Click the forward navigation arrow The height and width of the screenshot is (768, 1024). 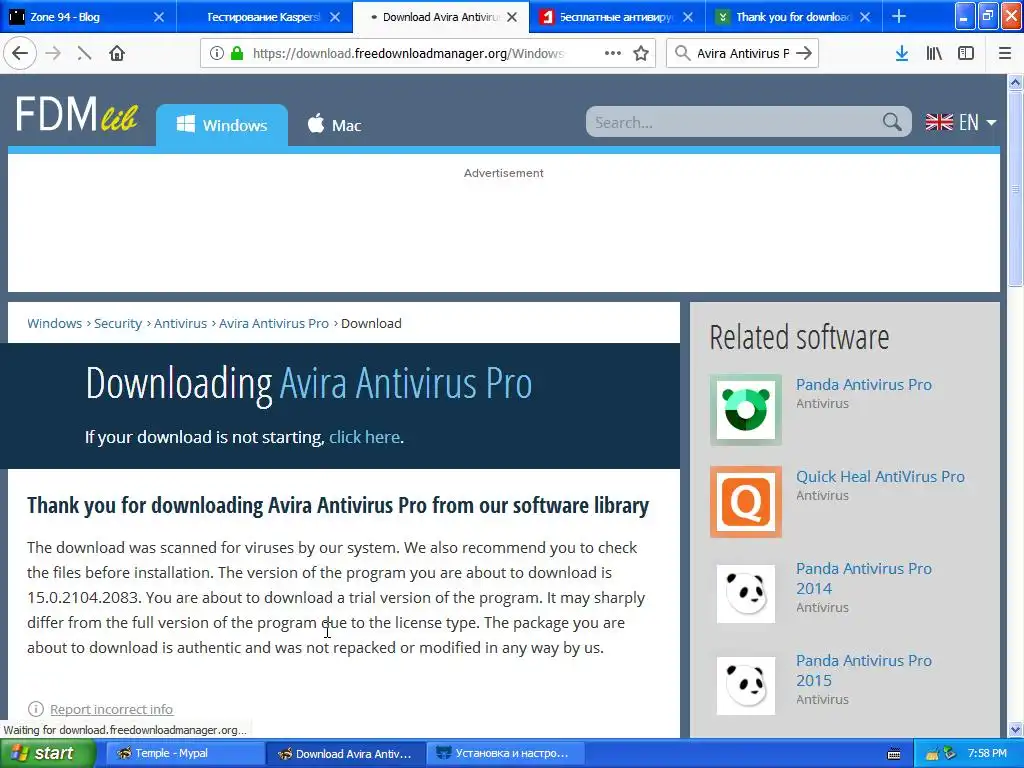pyautogui.click(x=53, y=54)
